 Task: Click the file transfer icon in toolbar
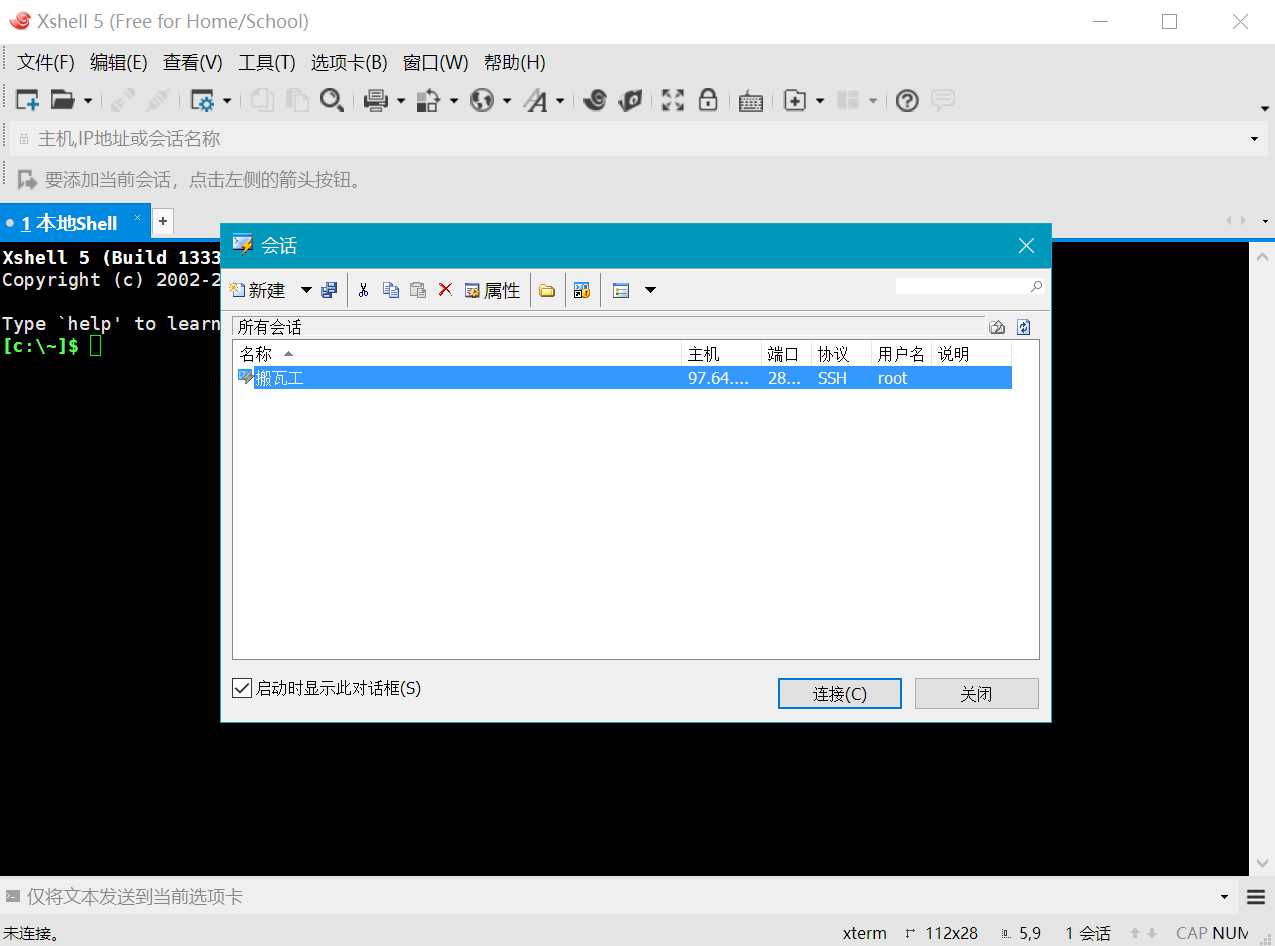tap(429, 100)
